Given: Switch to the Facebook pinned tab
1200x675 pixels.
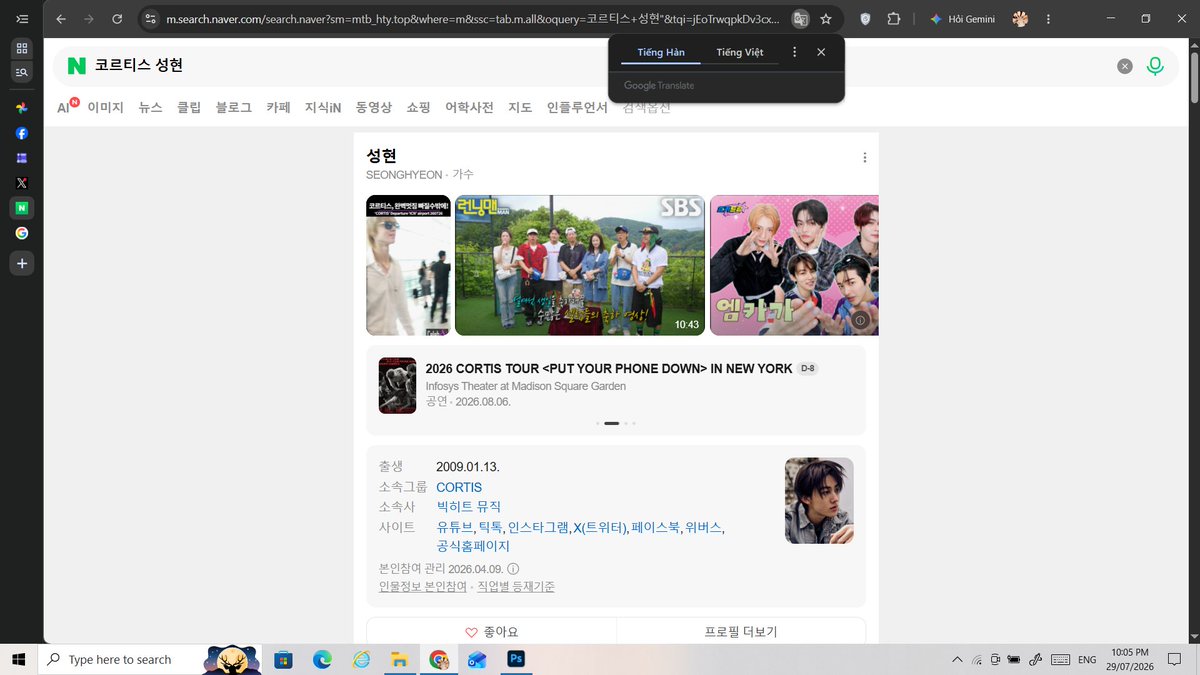Looking at the screenshot, I should tap(21, 132).
